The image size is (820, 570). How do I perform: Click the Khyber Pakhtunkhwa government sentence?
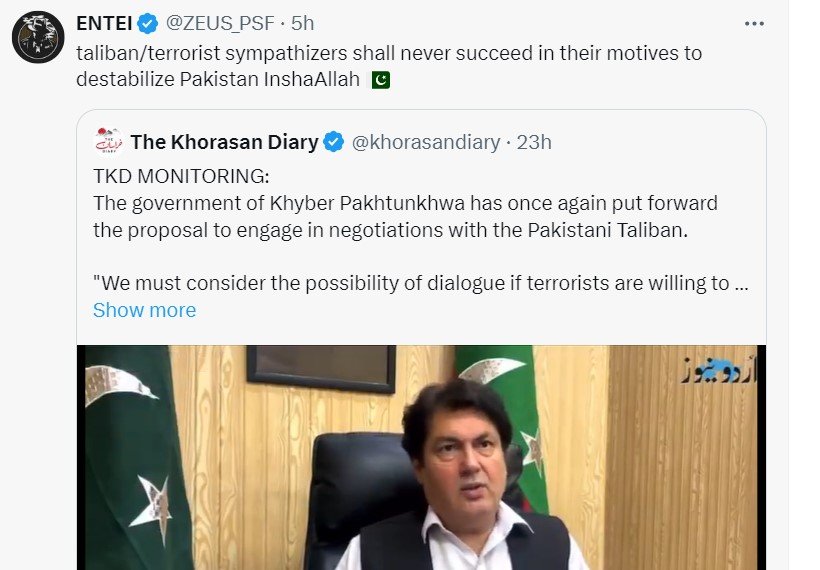(405, 216)
